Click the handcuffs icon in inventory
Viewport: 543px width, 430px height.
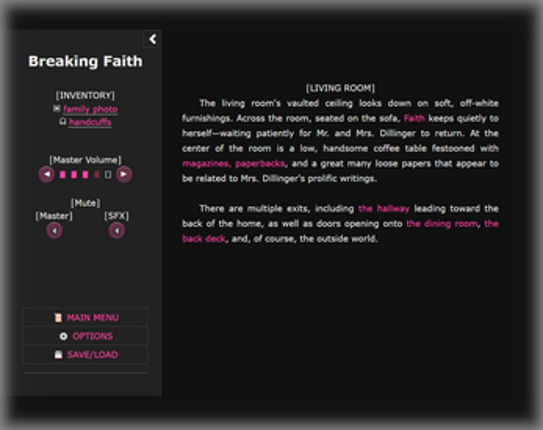pos(63,122)
